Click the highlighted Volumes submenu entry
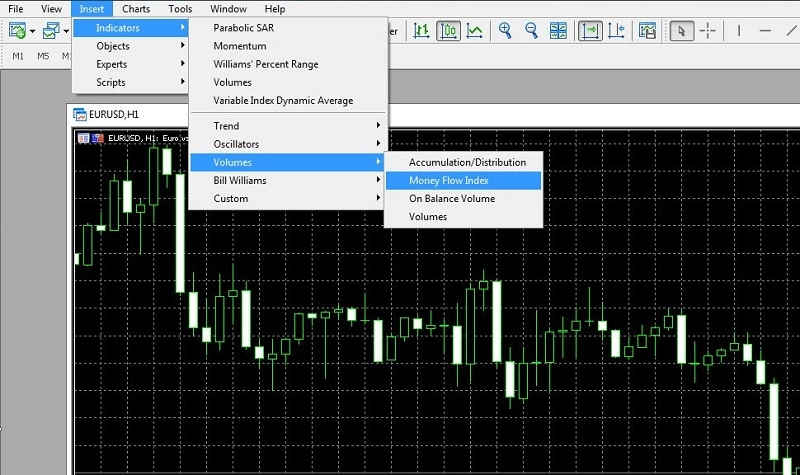Image resolution: width=800 pixels, height=475 pixels. [288, 162]
